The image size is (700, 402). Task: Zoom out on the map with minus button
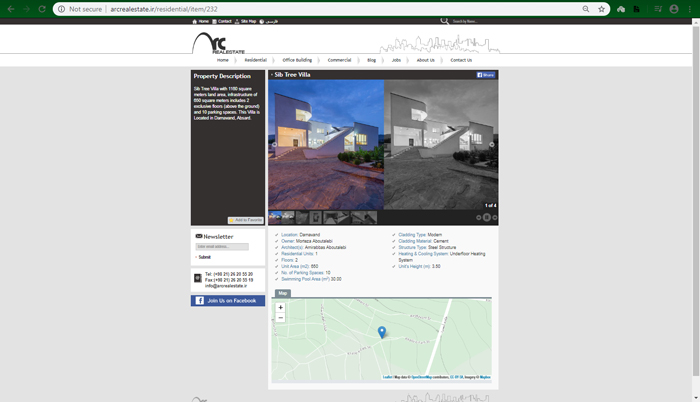tap(280, 318)
